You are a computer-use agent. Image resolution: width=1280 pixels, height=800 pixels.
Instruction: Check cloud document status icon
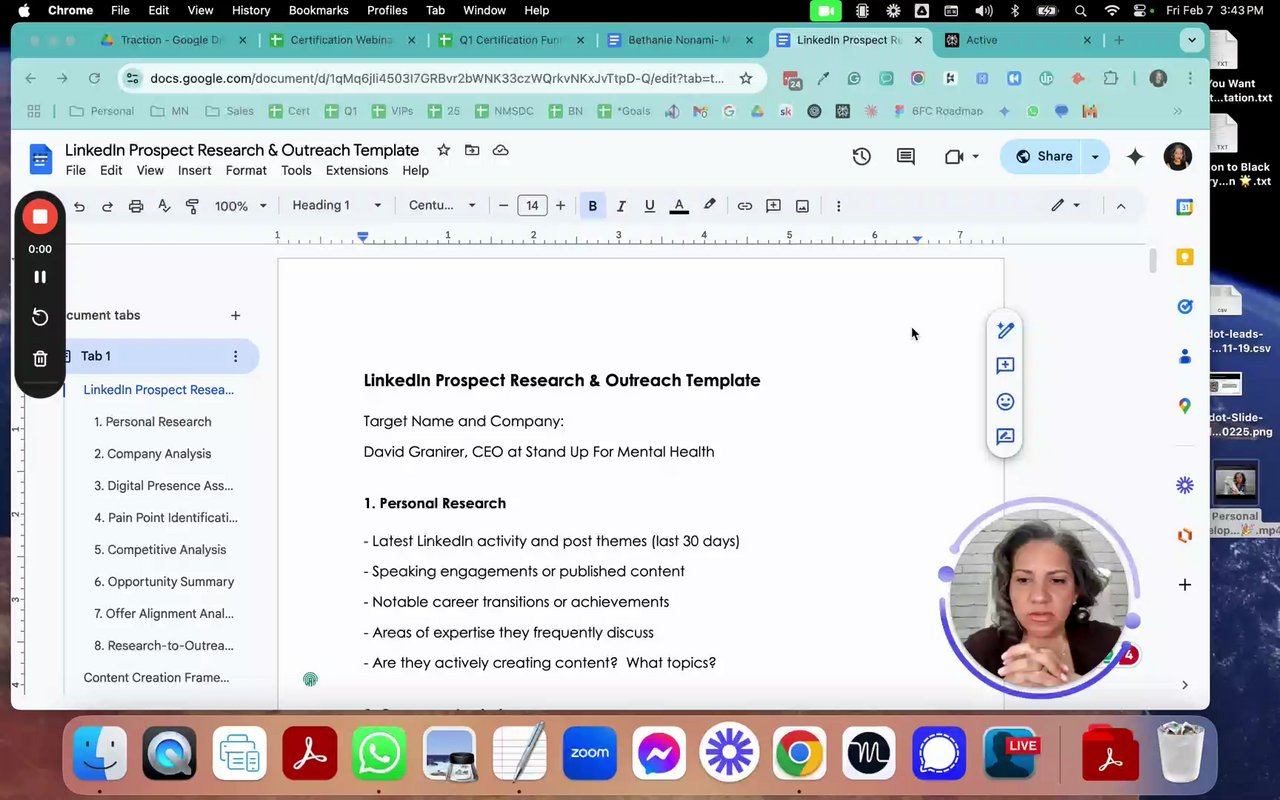[501, 150]
